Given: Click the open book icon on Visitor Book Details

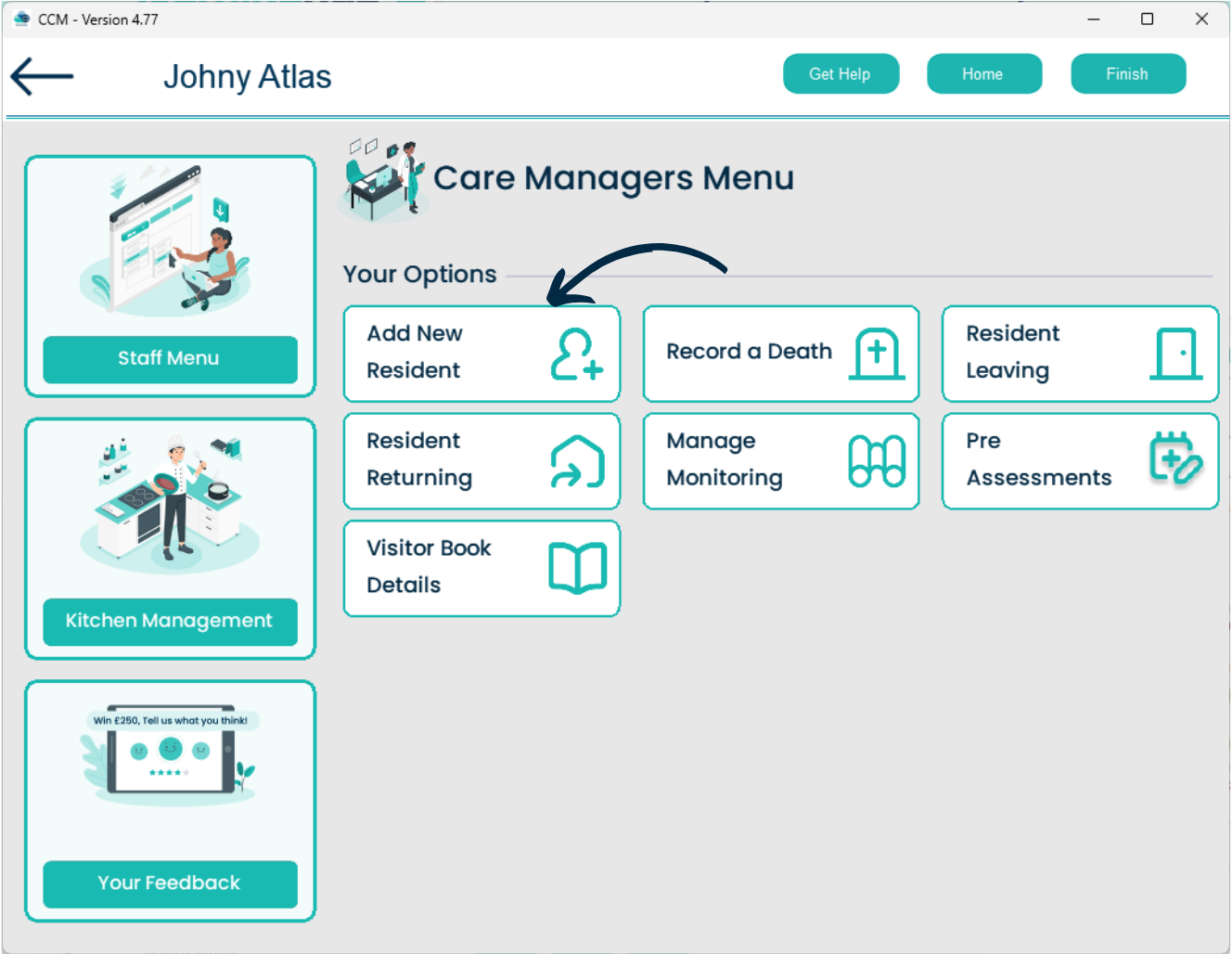Looking at the screenshot, I should [577, 568].
